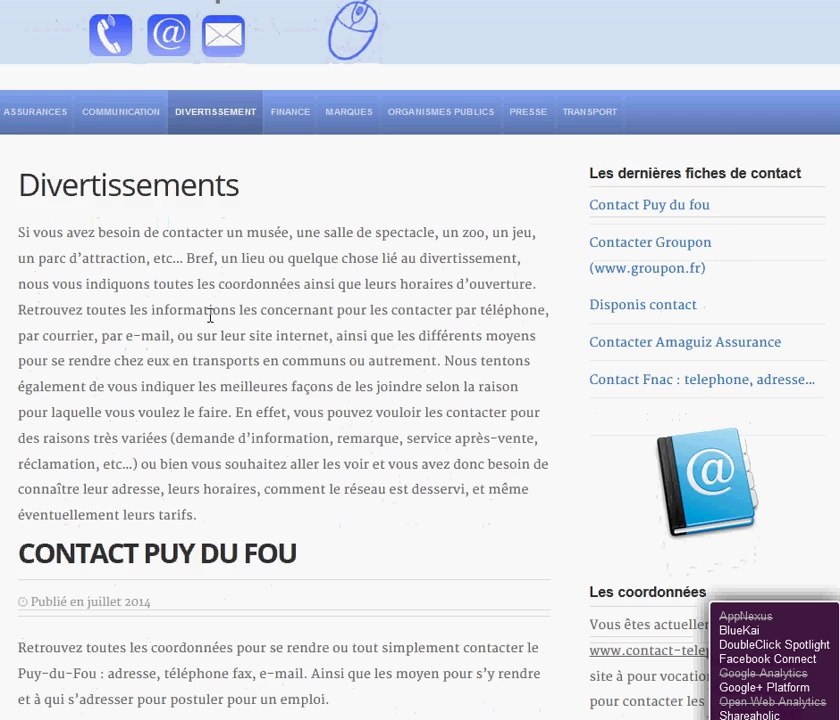Click the www.contact-tele... site link
The height and width of the screenshot is (720, 840).
click(x=649, y=650)
